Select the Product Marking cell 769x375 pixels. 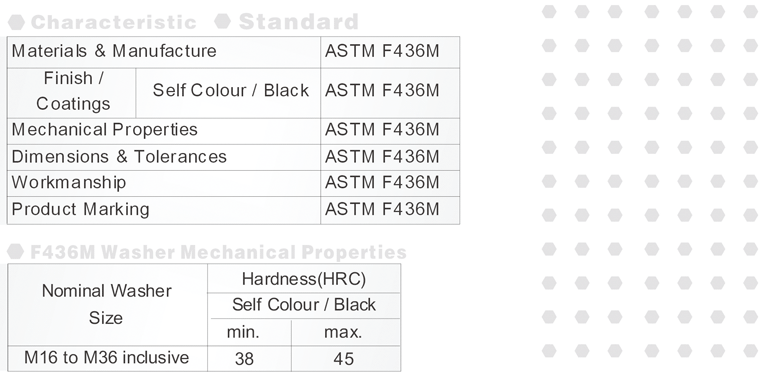[x=164, y=210]
